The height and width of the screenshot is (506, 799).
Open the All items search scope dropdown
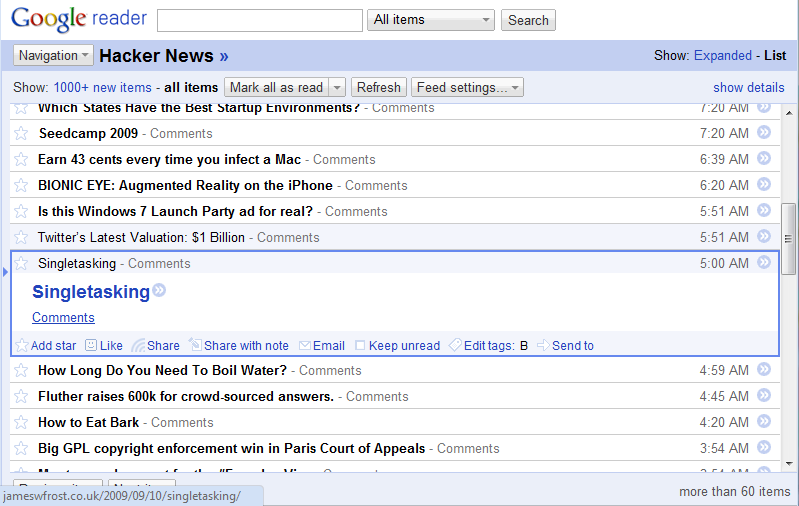431,20
